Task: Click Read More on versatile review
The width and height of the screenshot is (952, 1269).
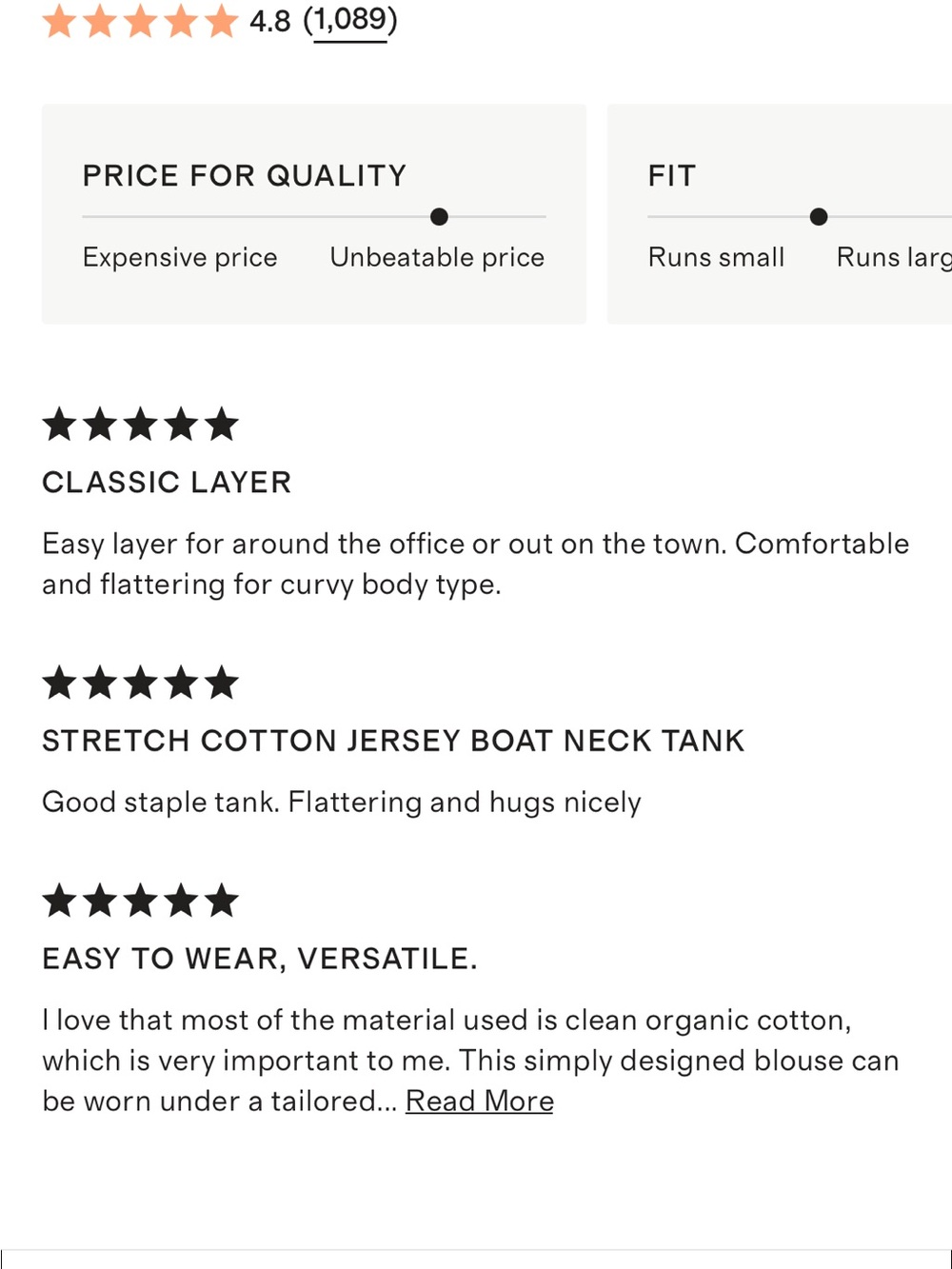Action: [480, 1101]
